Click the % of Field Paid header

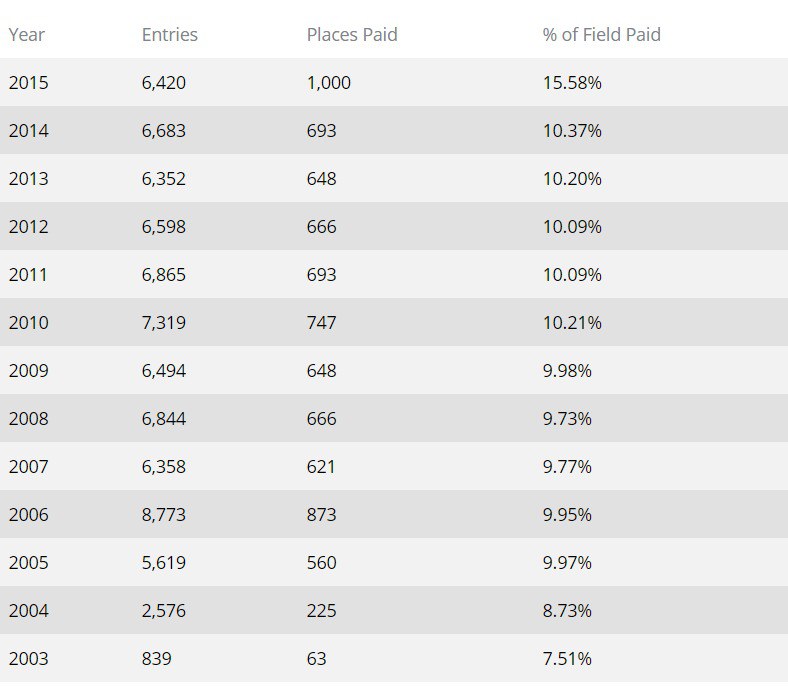pyautogui.click(x=601, y=35)
